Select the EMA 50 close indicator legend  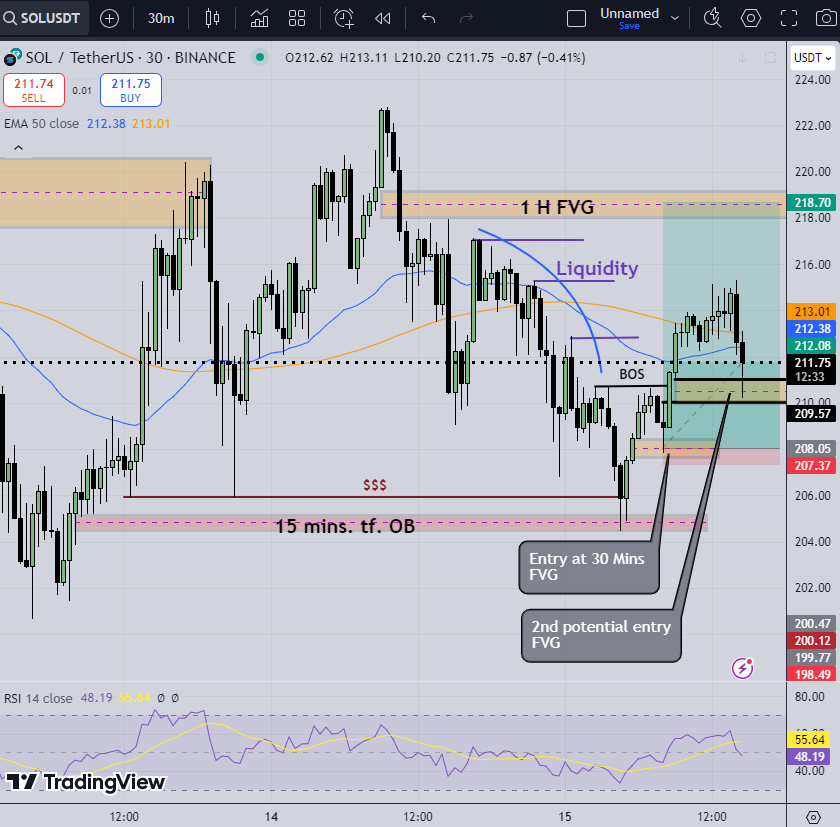point(41,124)
